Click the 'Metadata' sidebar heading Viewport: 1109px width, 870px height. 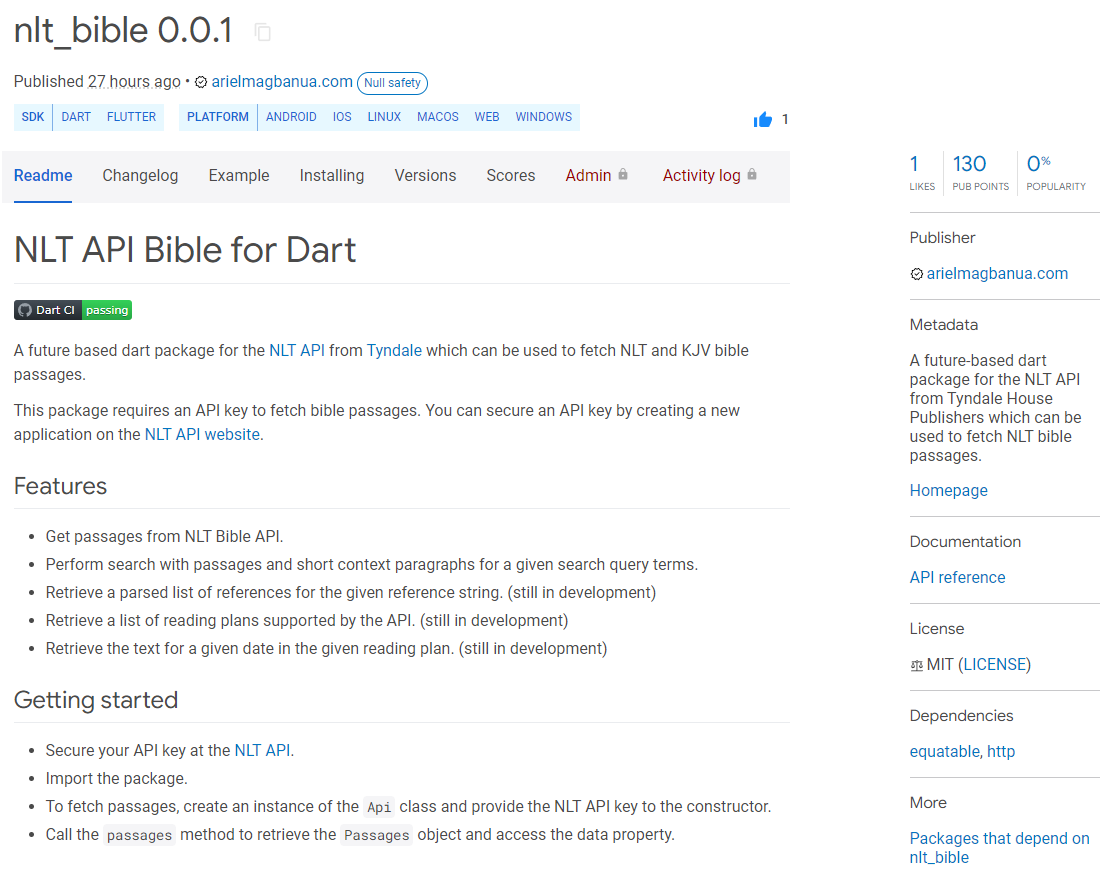(943, 325)
